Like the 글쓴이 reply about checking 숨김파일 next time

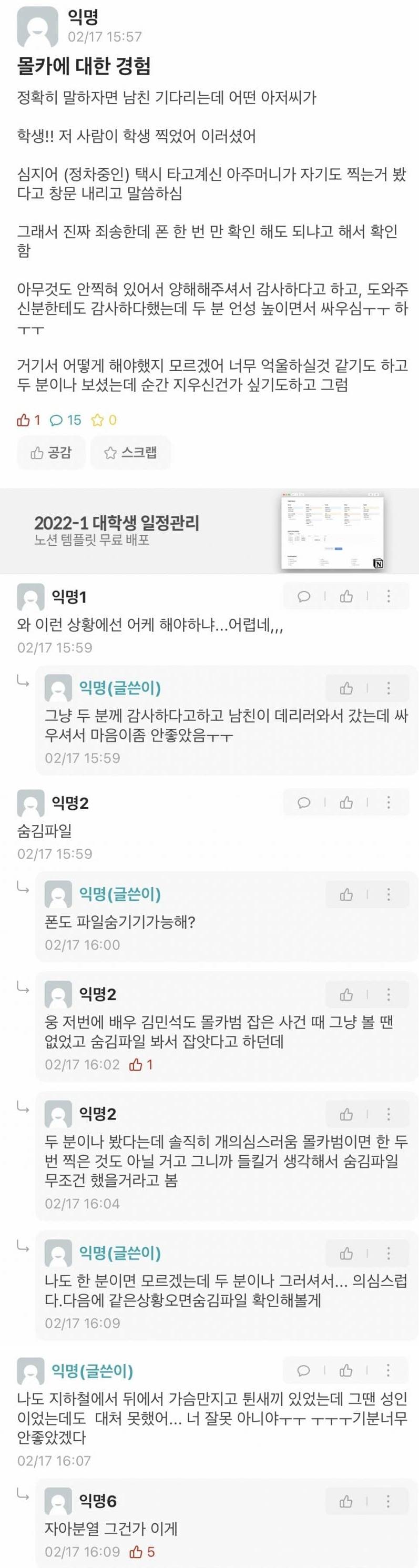[x=346, y=1254]
